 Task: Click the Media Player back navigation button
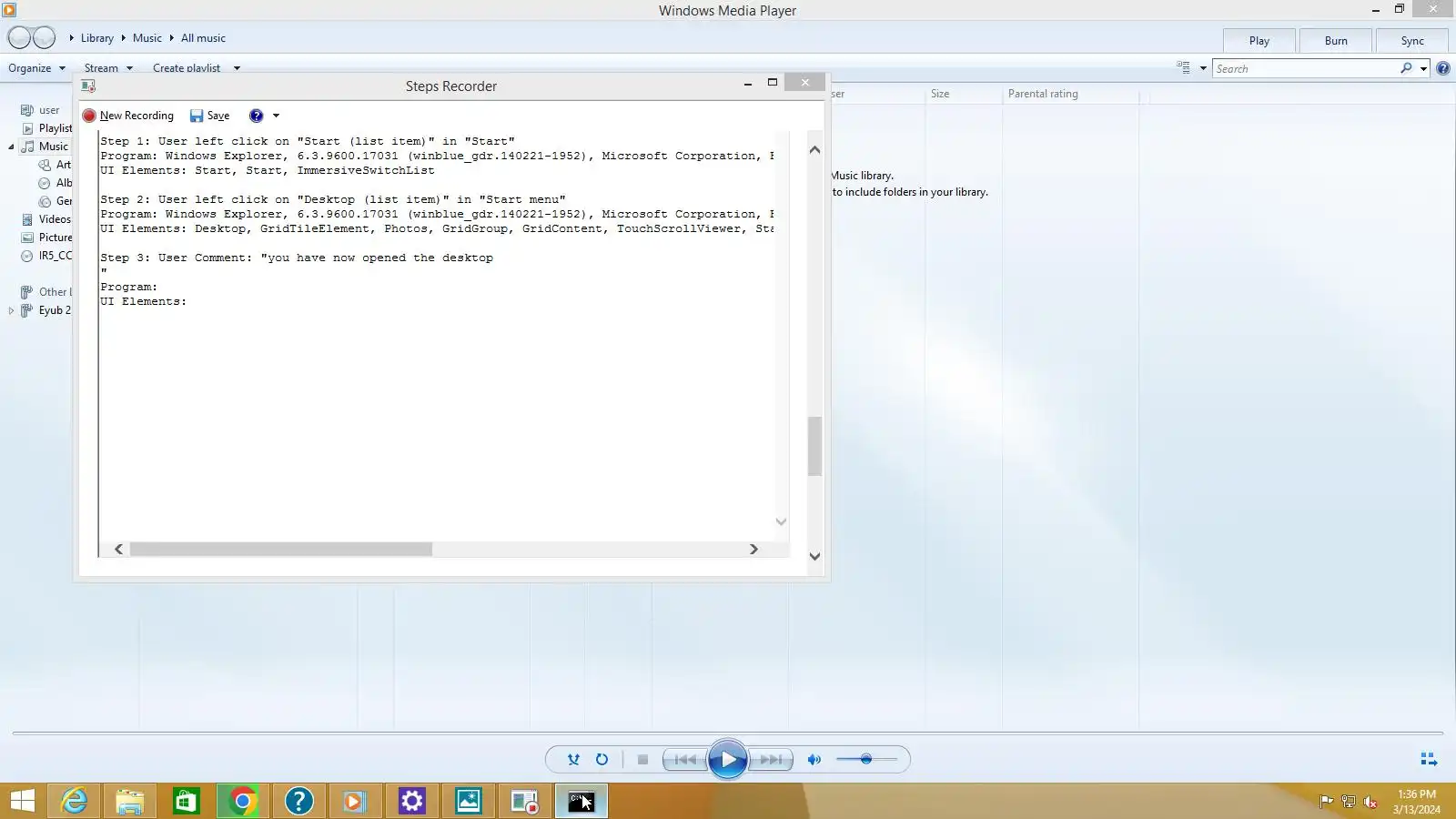(19, 38)
